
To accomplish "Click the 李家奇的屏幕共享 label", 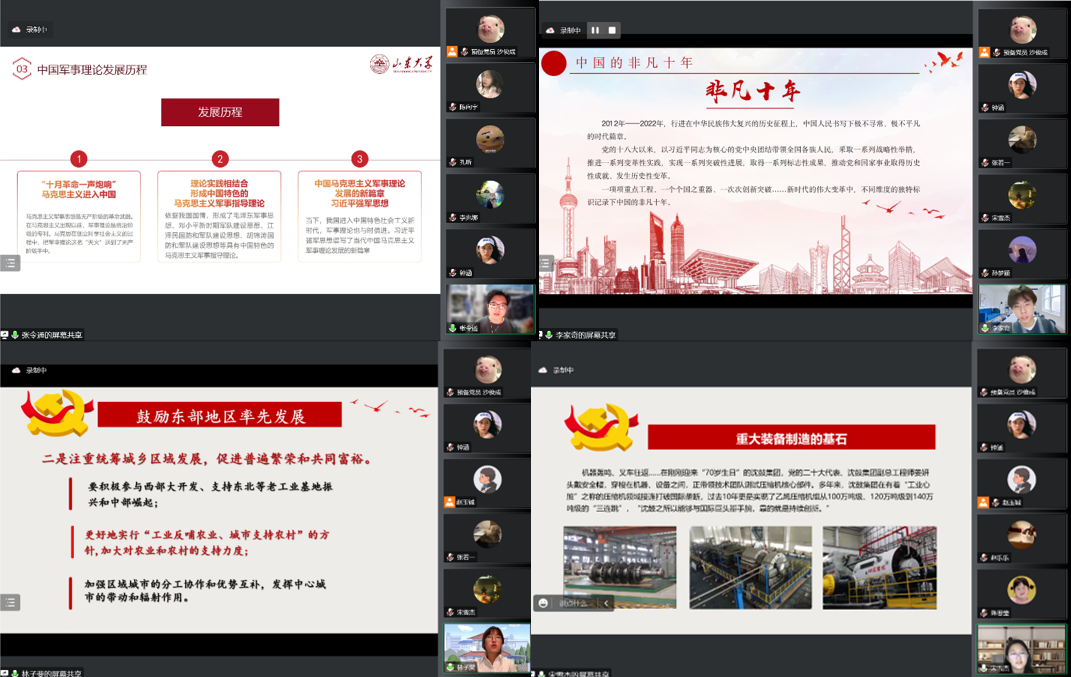I will (580, 335).
